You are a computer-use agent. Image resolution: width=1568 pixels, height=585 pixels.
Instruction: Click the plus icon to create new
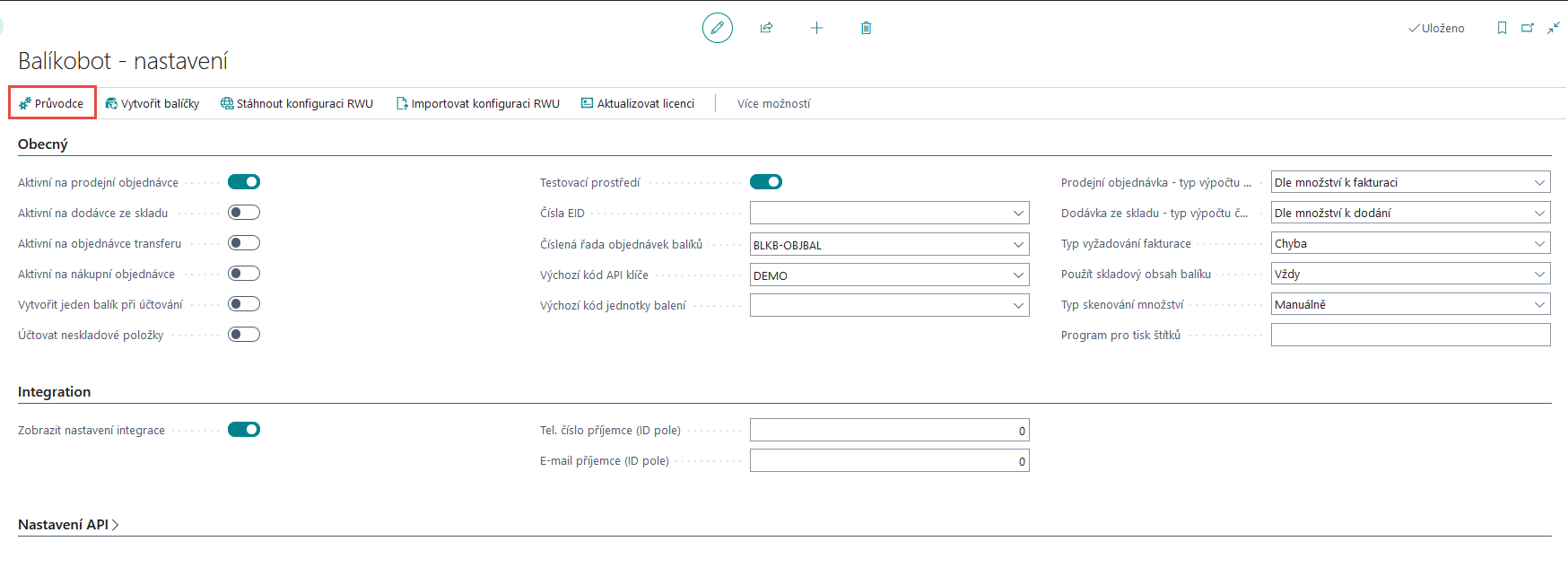pos(816,28)
